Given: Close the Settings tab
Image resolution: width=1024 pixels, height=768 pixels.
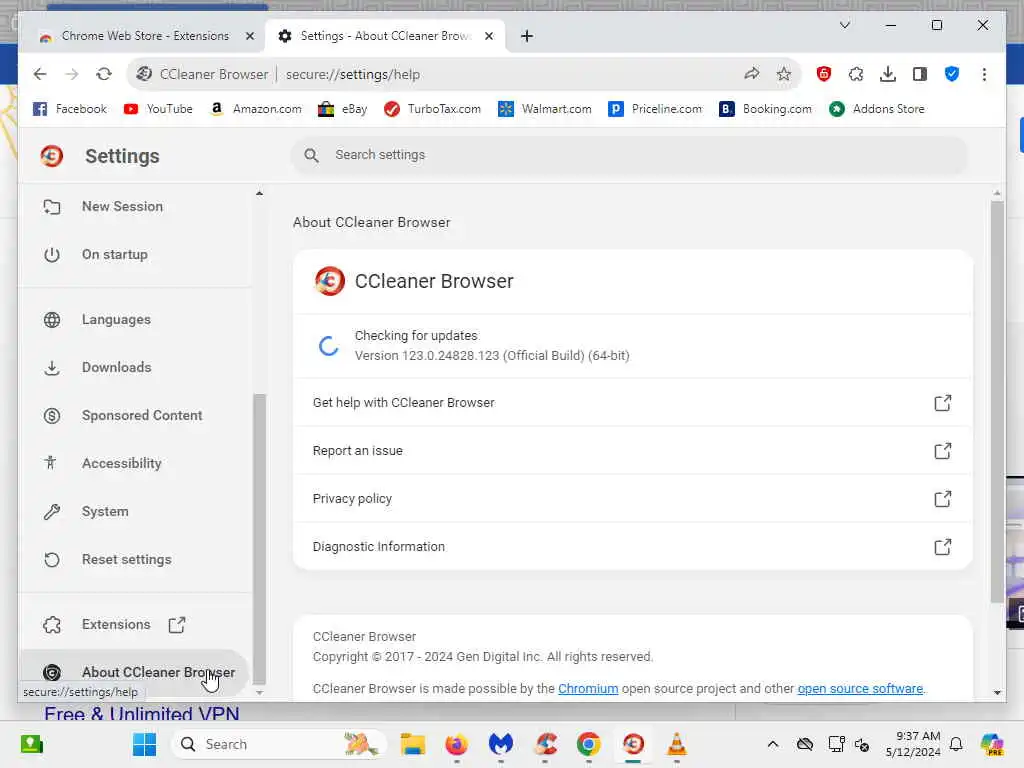Looking at the screenshot, I should click(x=488, y=36).
